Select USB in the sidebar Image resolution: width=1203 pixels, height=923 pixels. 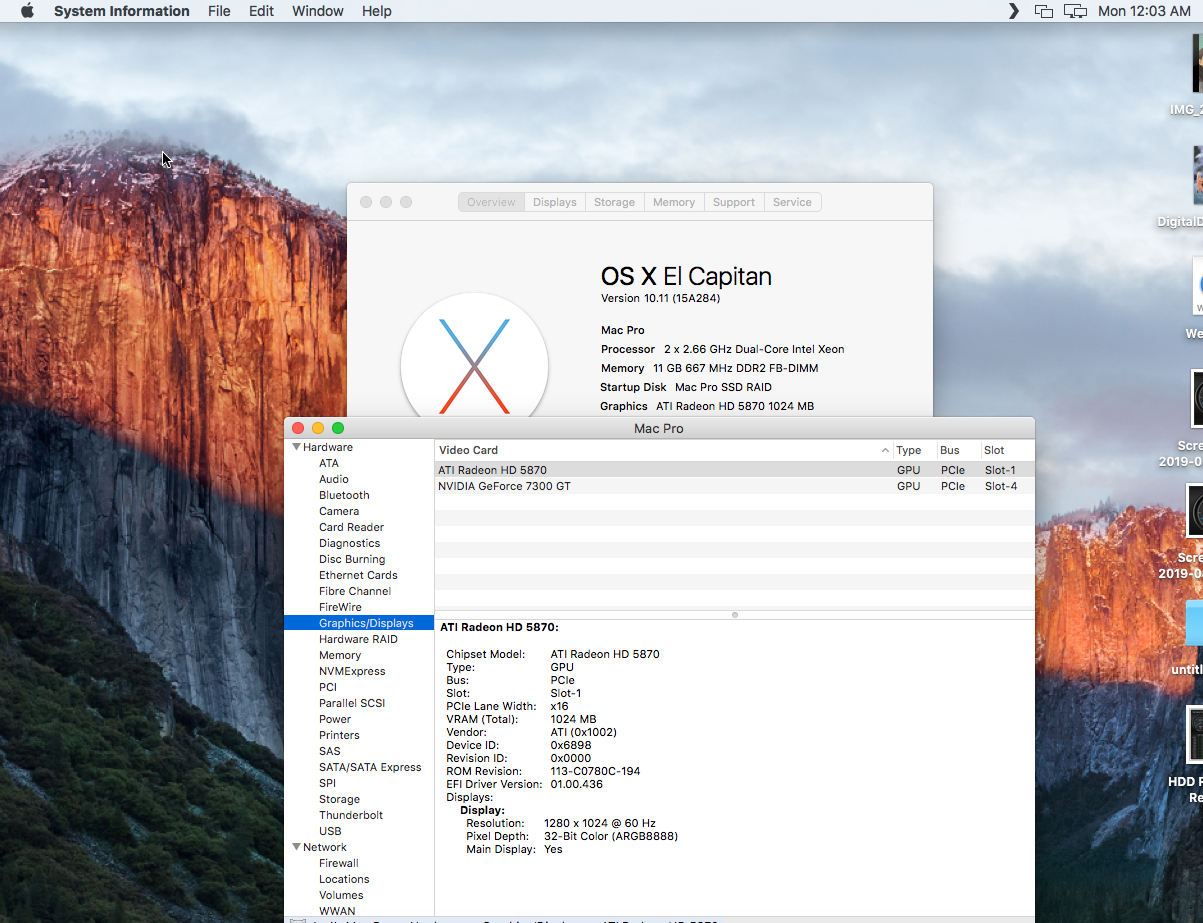click(330, 831)
